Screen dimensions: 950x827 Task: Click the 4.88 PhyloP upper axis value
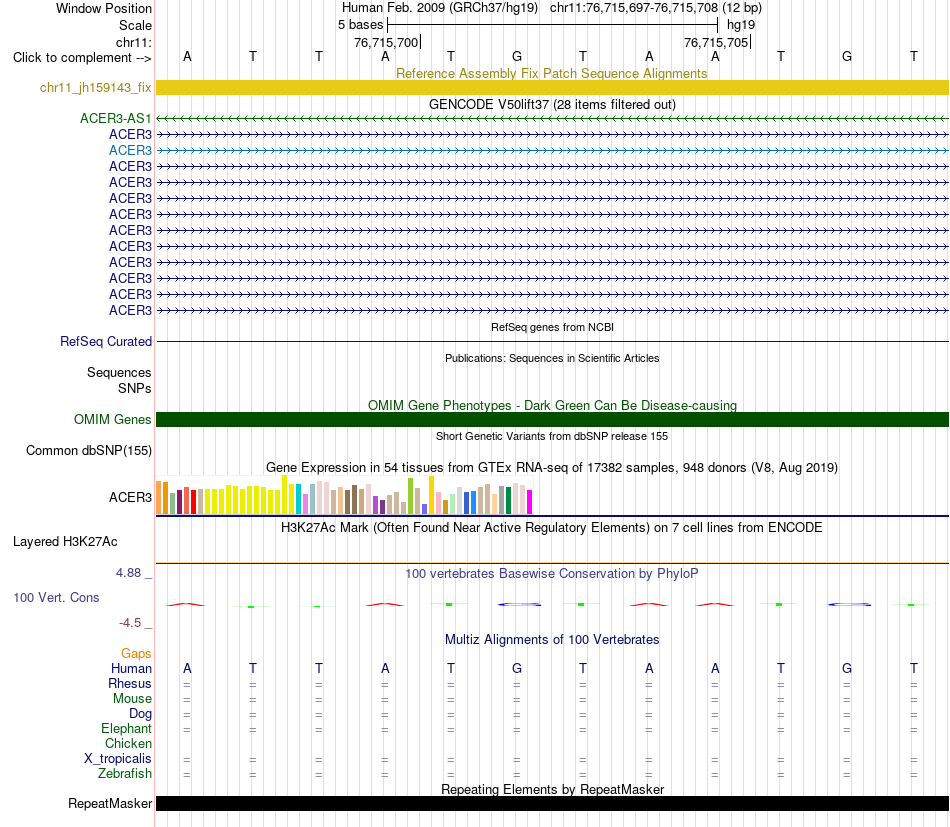click(128, 573)
